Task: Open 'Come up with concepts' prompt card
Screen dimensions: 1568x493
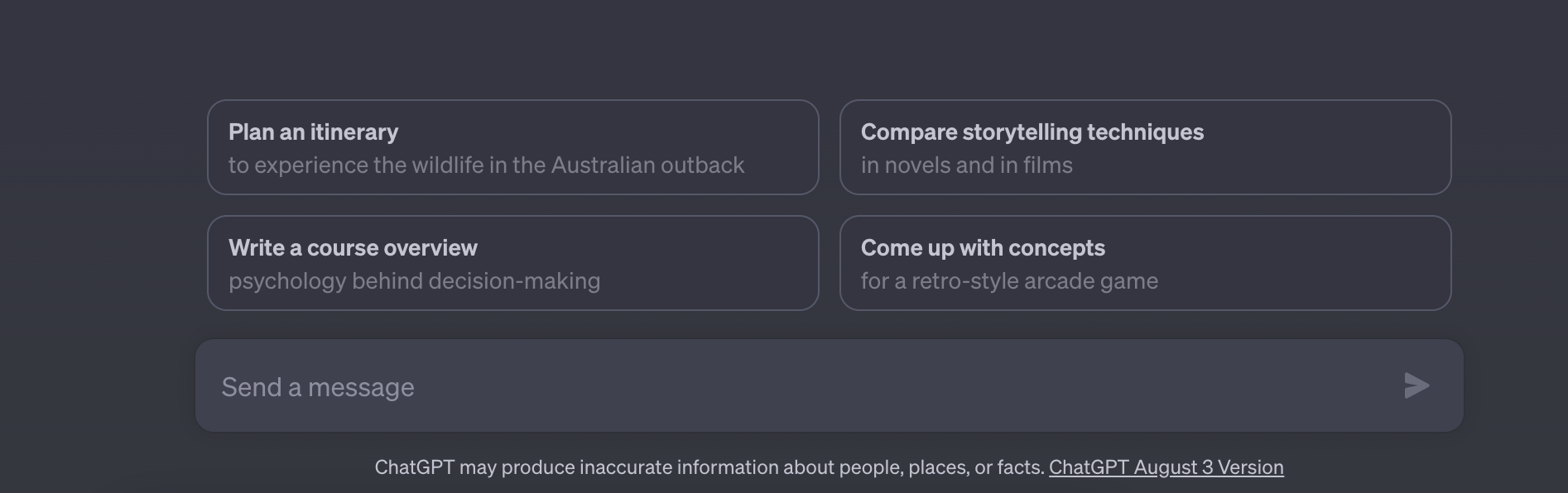Action: (x=1145, y=263)
